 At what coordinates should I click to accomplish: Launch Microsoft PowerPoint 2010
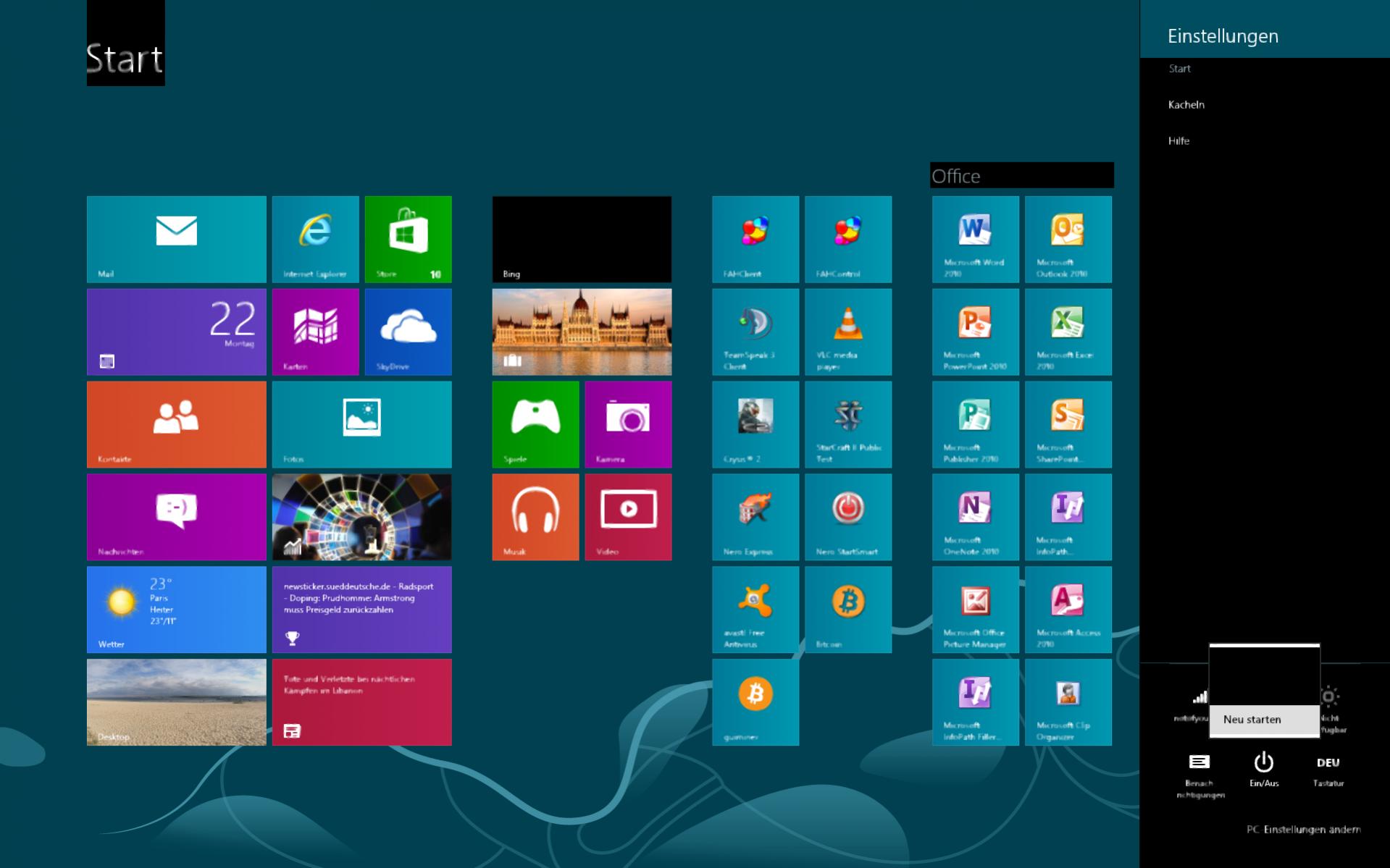pyautogui.click(x=976, y=332)
